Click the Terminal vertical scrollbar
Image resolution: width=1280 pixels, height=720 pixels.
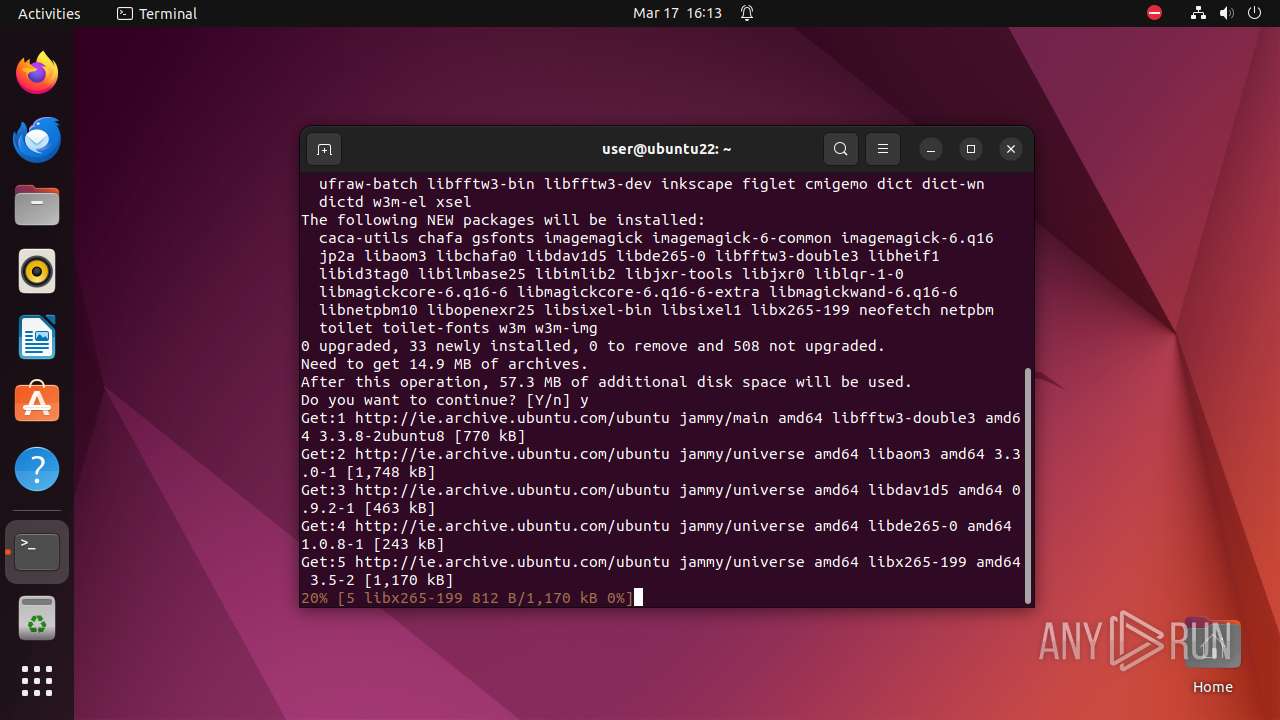[x=1027, y=486]
